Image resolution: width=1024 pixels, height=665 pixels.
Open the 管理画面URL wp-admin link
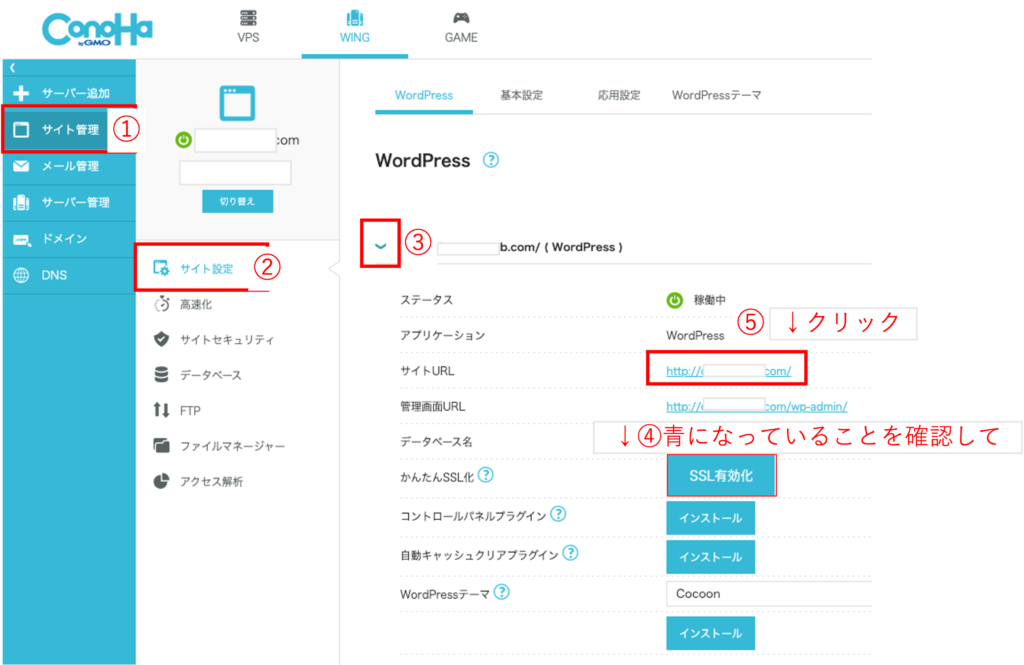tap(757, 407)
